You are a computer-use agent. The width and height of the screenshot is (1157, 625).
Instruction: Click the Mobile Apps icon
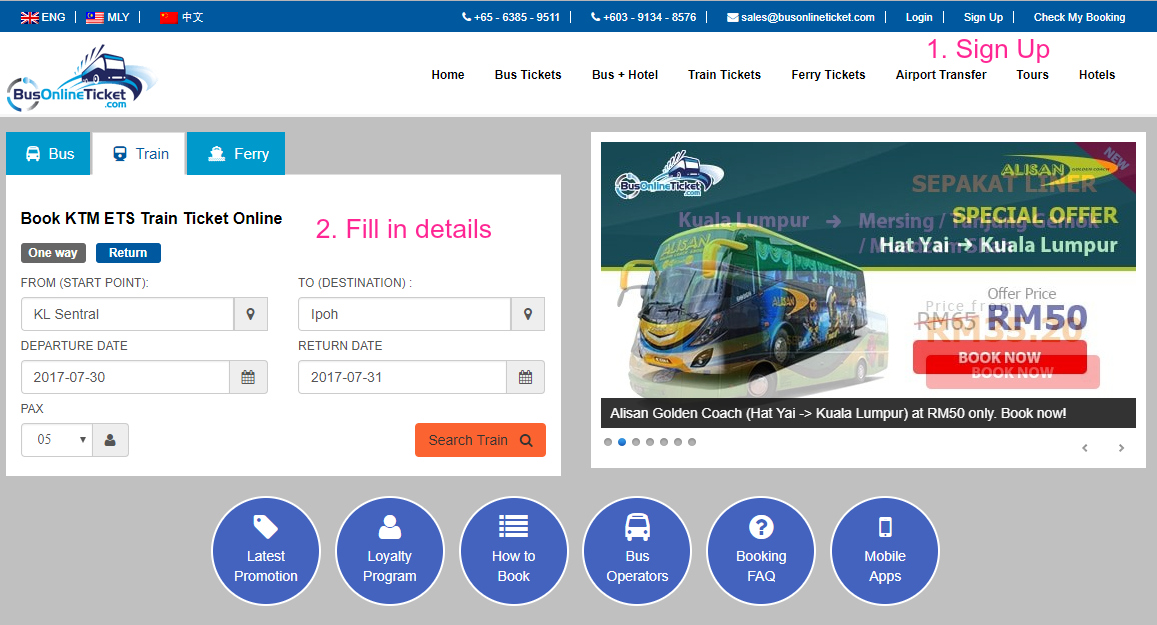885,550
